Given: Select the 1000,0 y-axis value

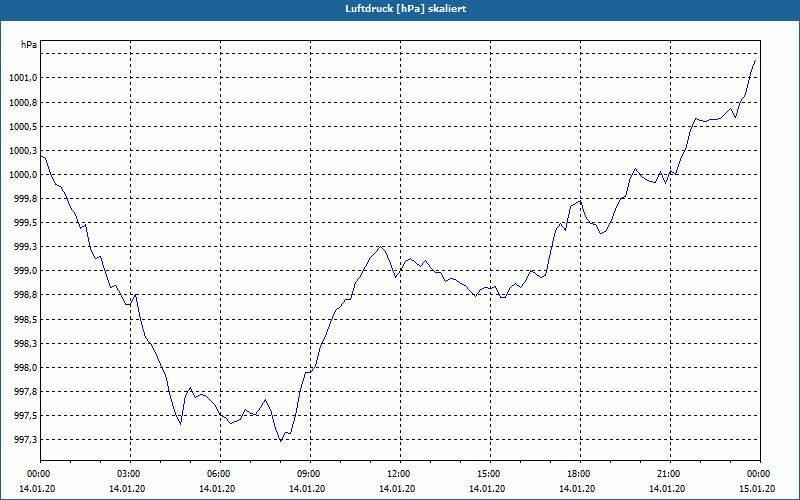Looking at the screenshot, I should tap(23, 175).
